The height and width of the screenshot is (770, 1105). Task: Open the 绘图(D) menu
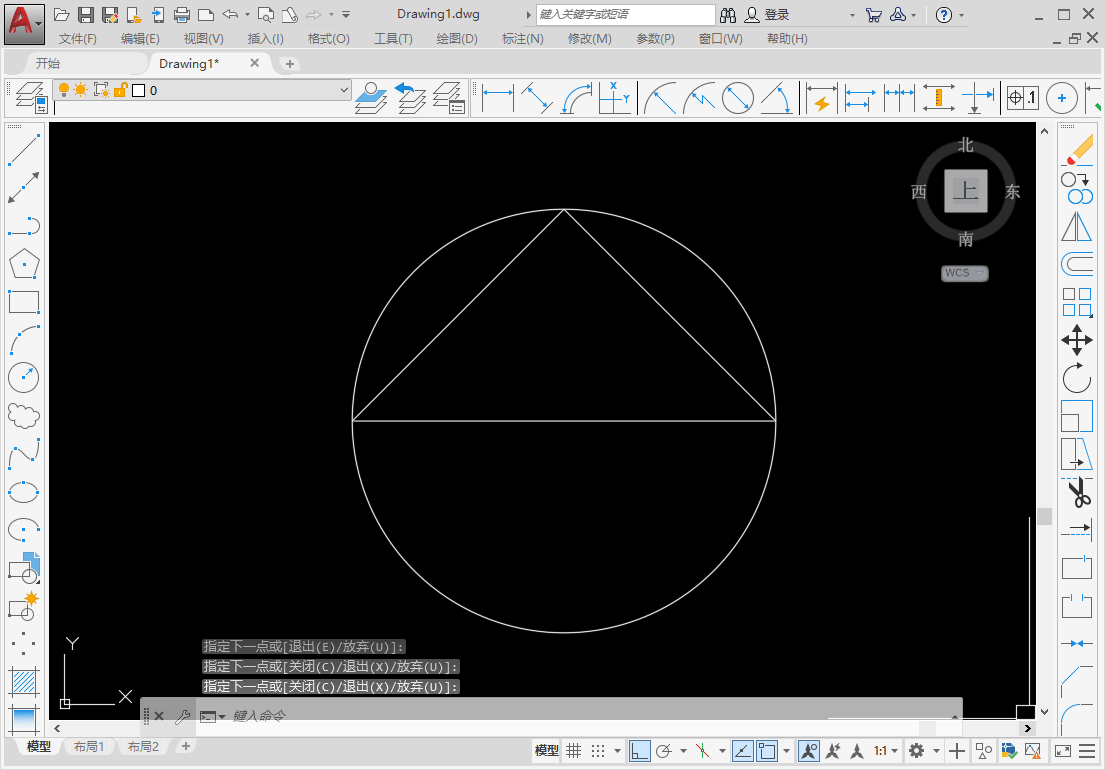coord(457,39)
